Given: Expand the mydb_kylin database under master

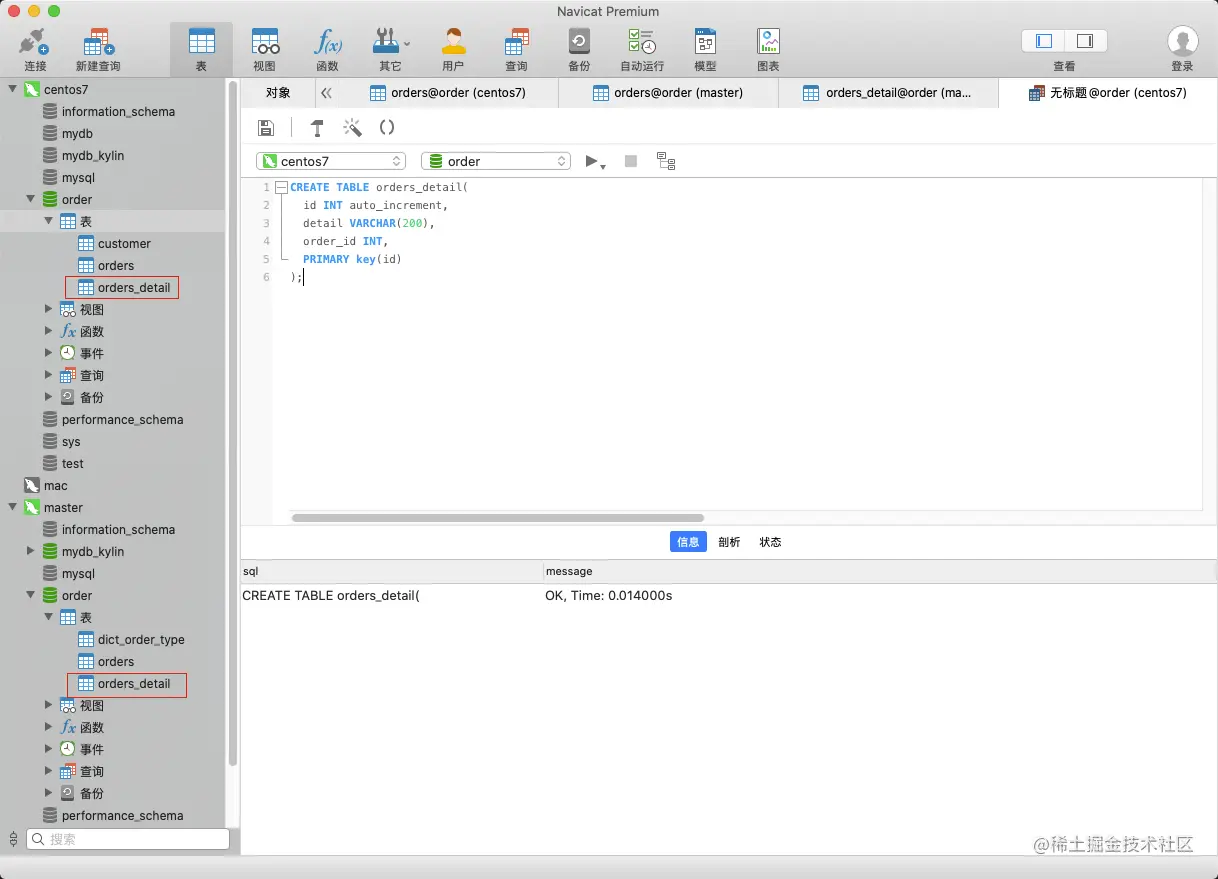Looking at the screenshot, I should point(31,551).
